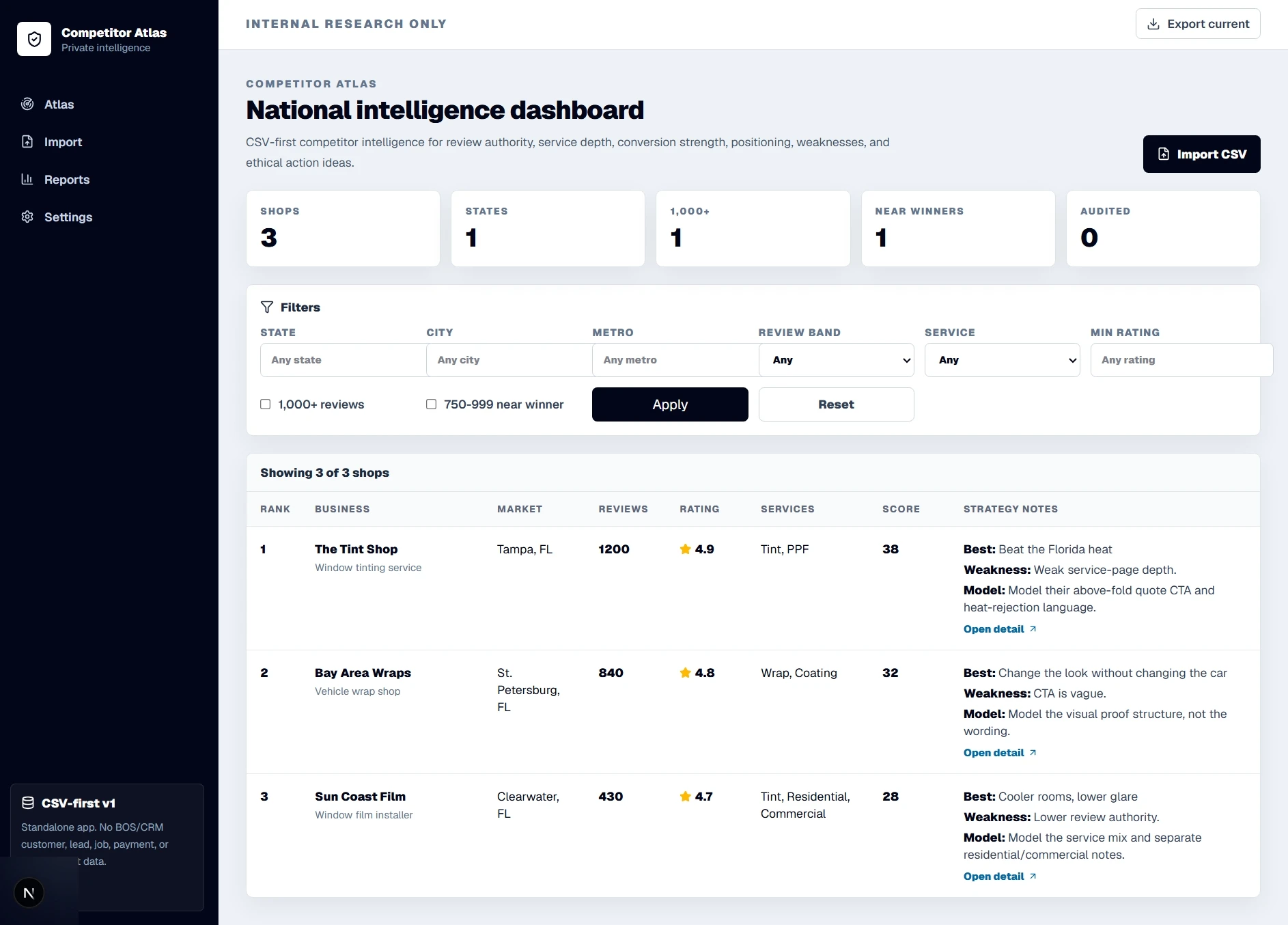Screen dimensions: 1288x925
Task: Click the 1,000+ stat card
Action: (753, 228)
